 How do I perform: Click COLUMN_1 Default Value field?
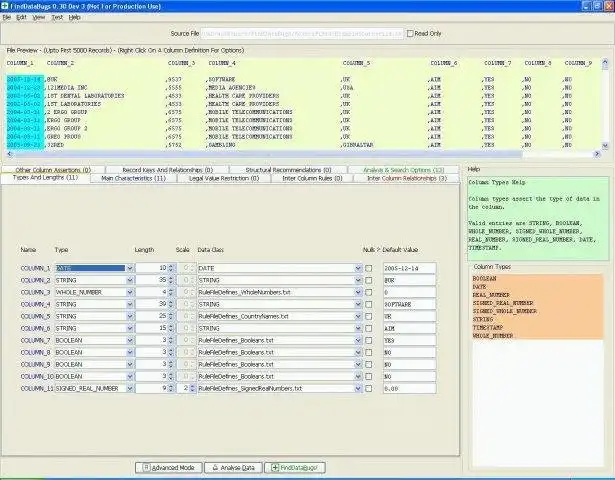pyautogui.click(x=409, y=268)
